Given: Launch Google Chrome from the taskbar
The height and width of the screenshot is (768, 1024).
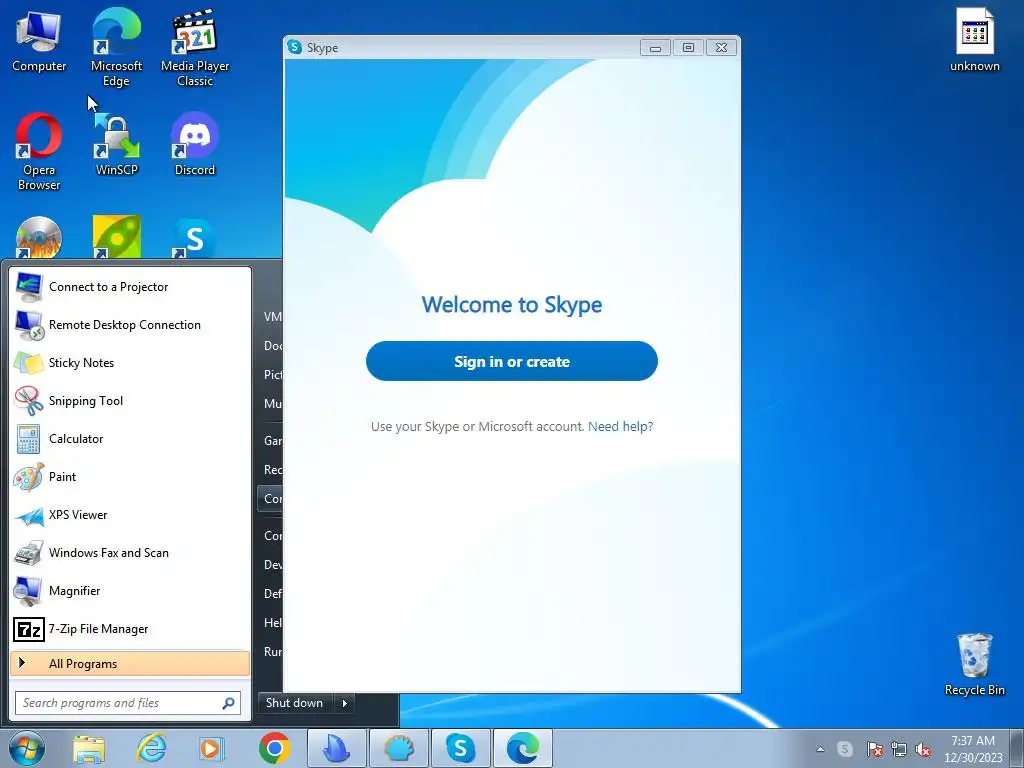Looking at the screenshot, I should (274, 748).
